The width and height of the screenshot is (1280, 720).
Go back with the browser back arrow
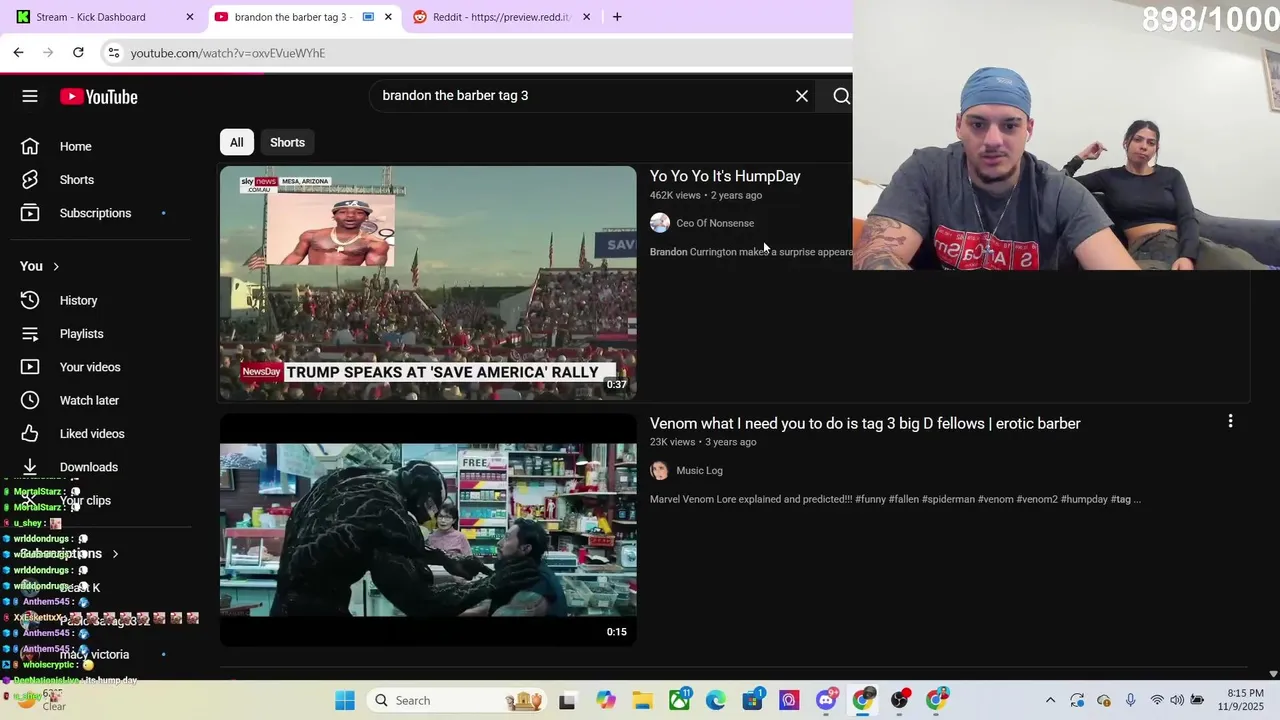[x=18, y=52]
